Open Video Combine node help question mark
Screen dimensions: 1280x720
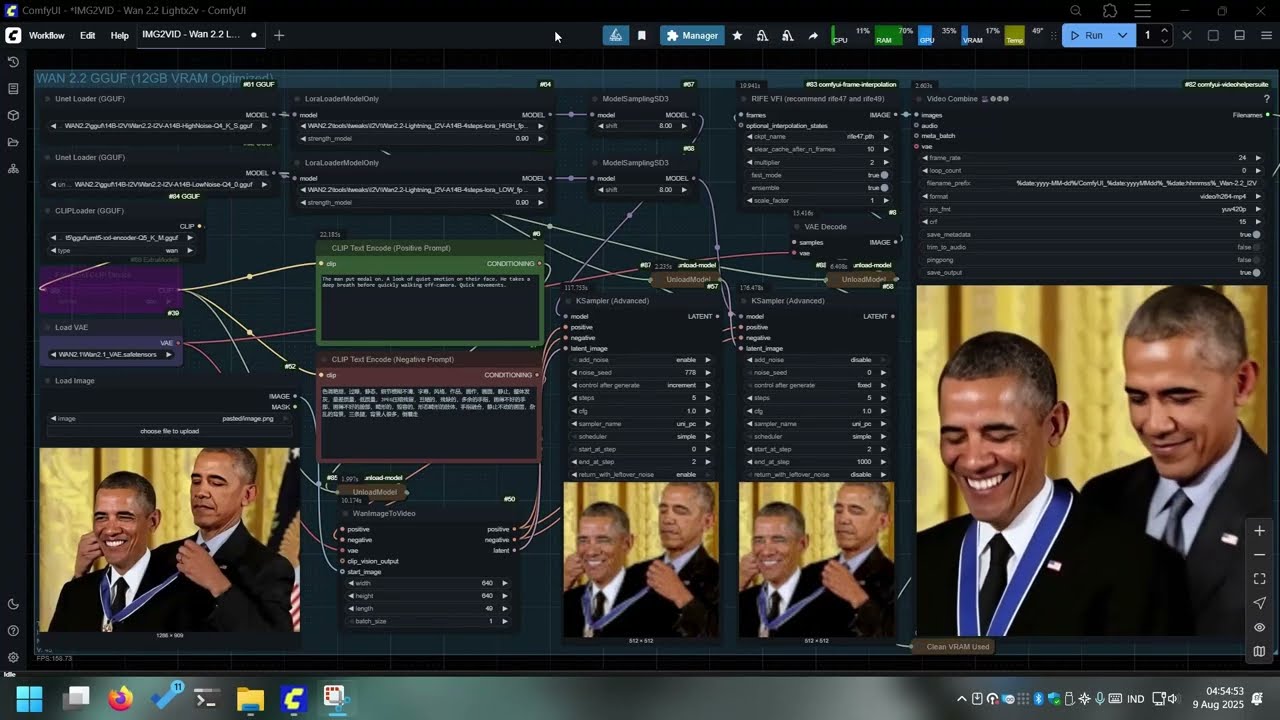[x=1266, y=99]
